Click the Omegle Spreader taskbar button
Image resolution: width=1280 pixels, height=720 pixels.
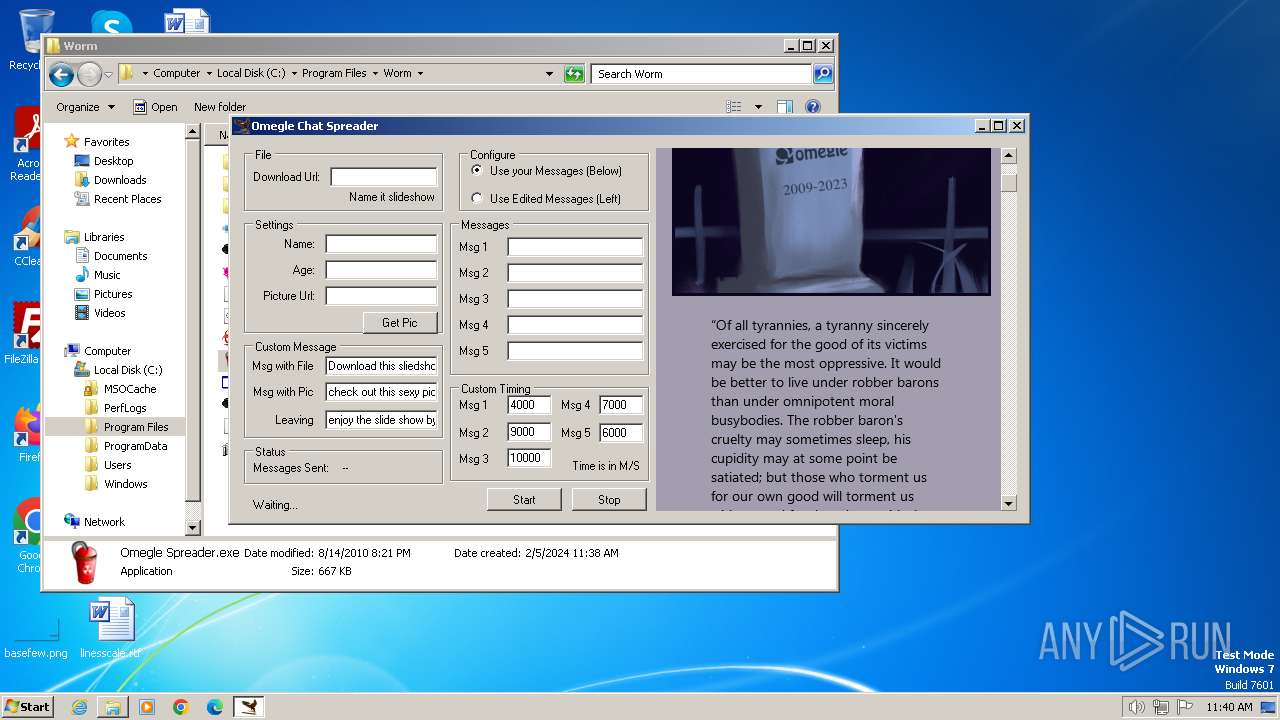tap(249, 707)
